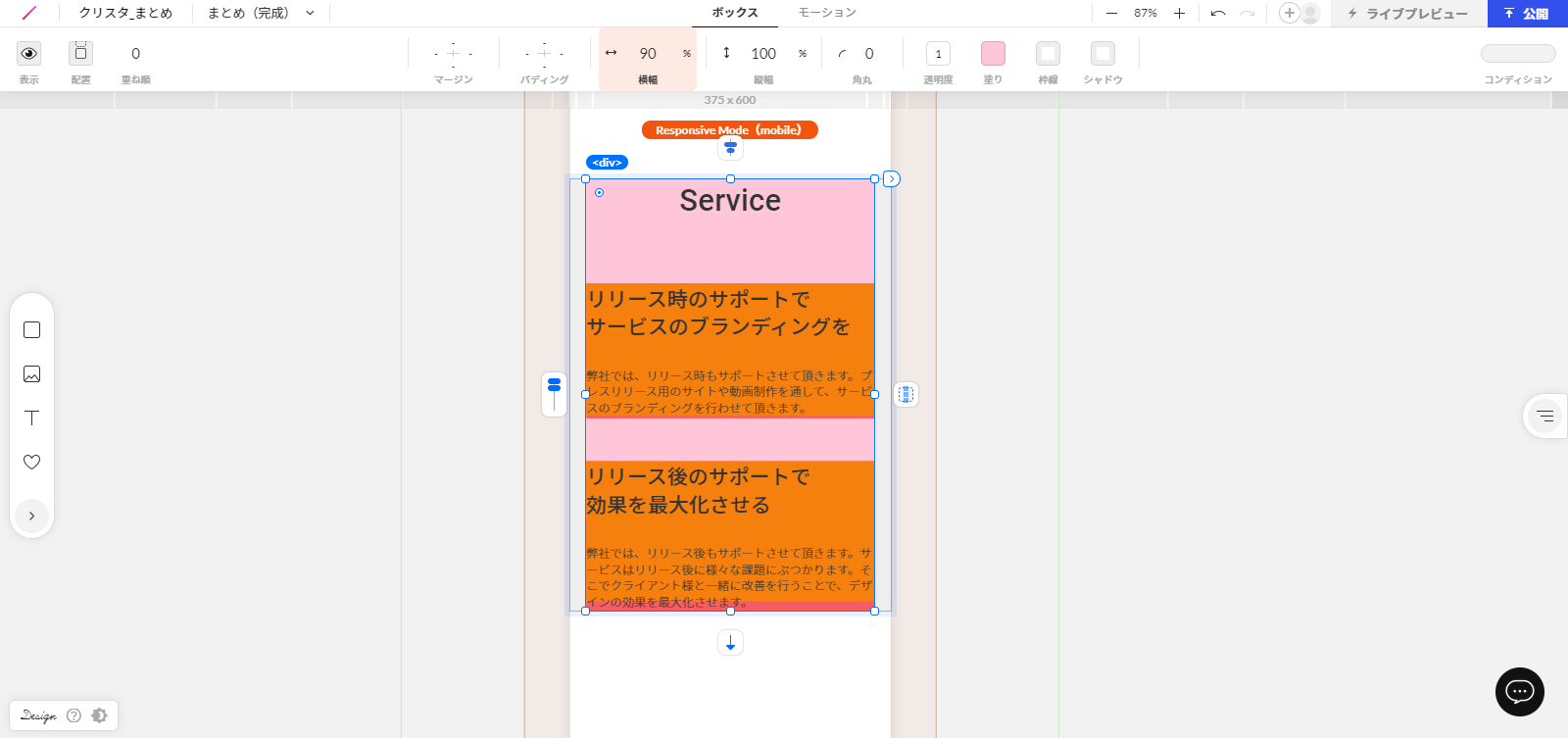Click the 角丸 corner radius value

point(869,53)
